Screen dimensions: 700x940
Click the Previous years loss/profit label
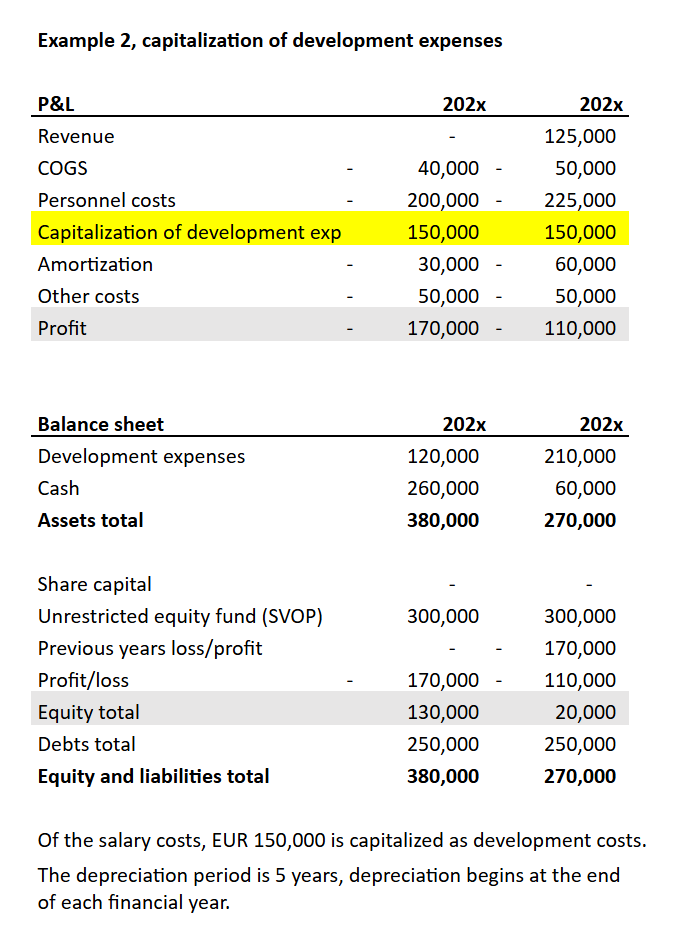pos(150,648)
